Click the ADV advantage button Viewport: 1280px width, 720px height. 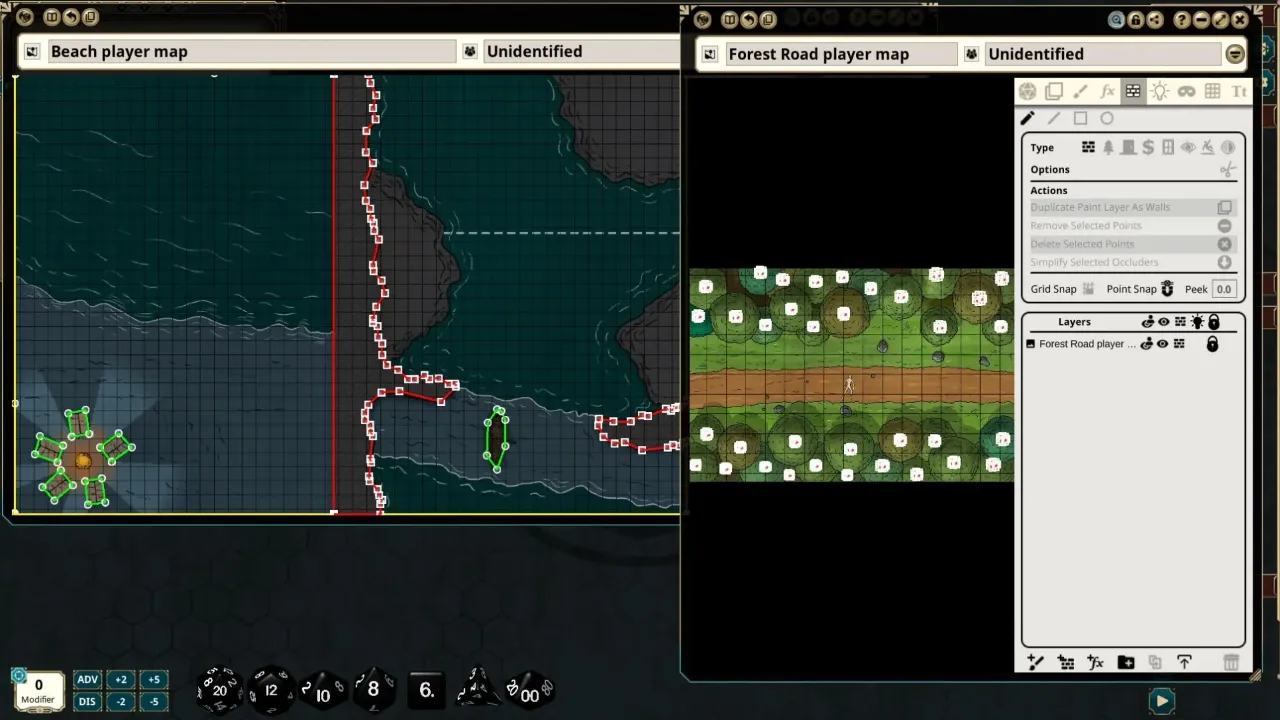click(87, 680)
